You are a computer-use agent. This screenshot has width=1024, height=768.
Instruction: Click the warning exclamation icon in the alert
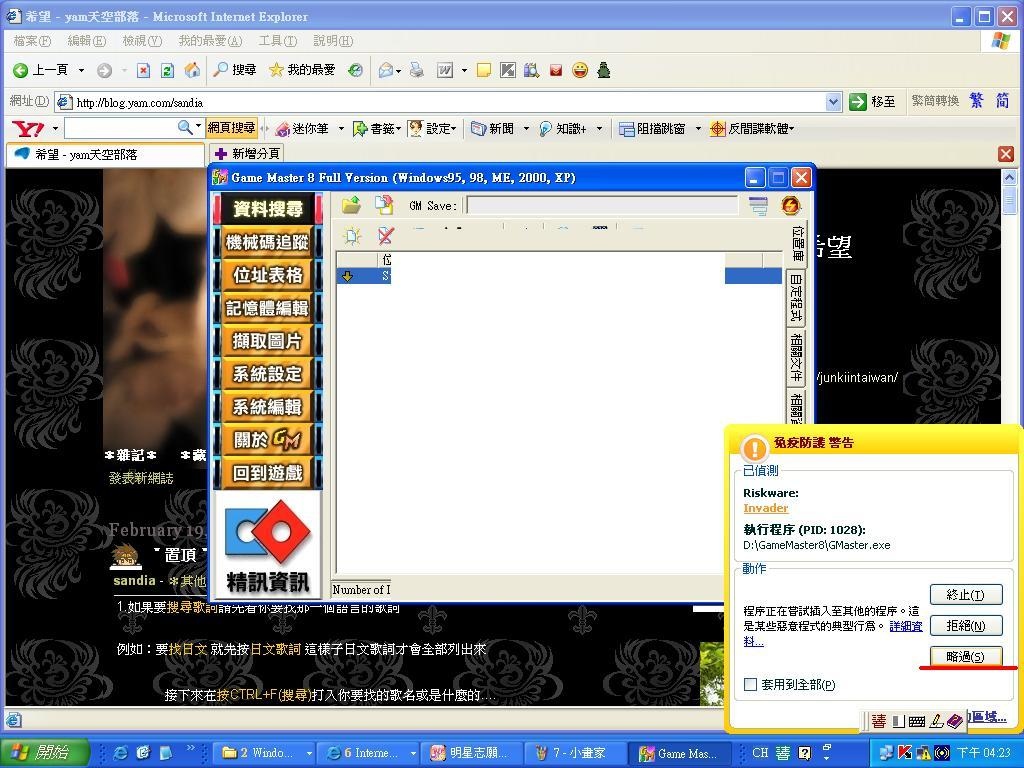click(x=754, y=449)
